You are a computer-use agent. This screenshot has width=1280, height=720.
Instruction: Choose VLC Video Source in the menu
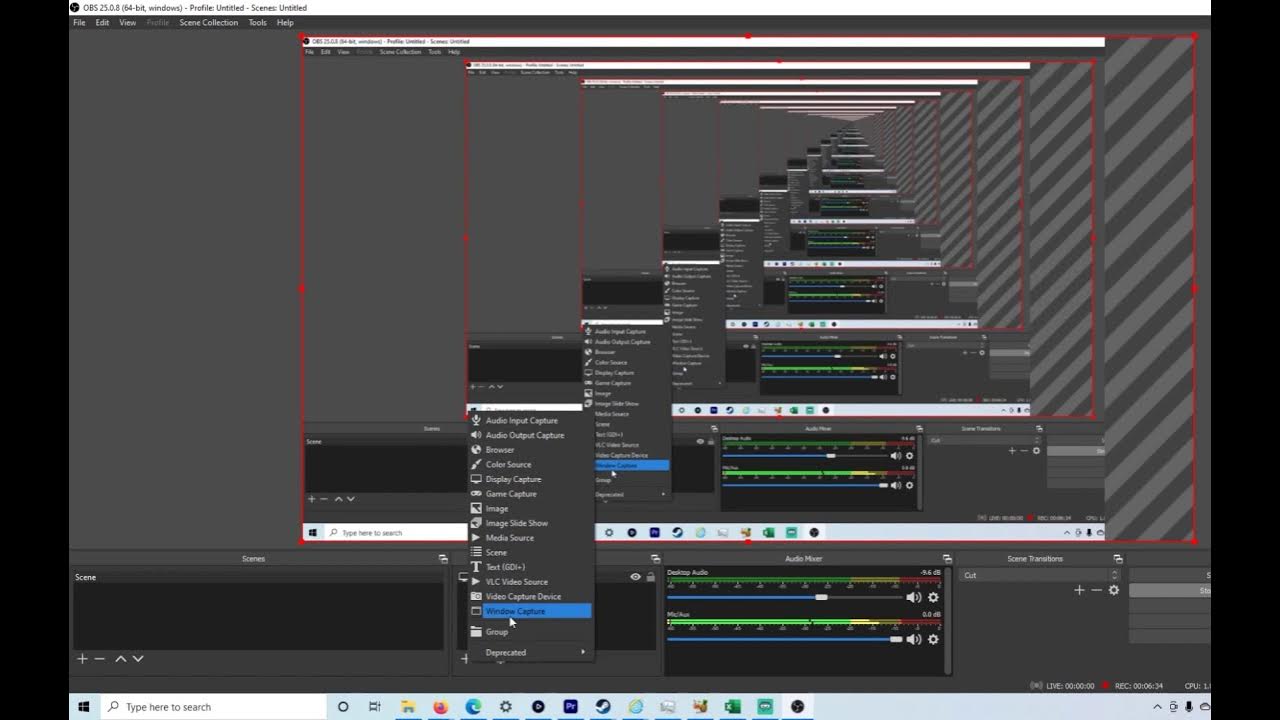(x=529, y=582)
